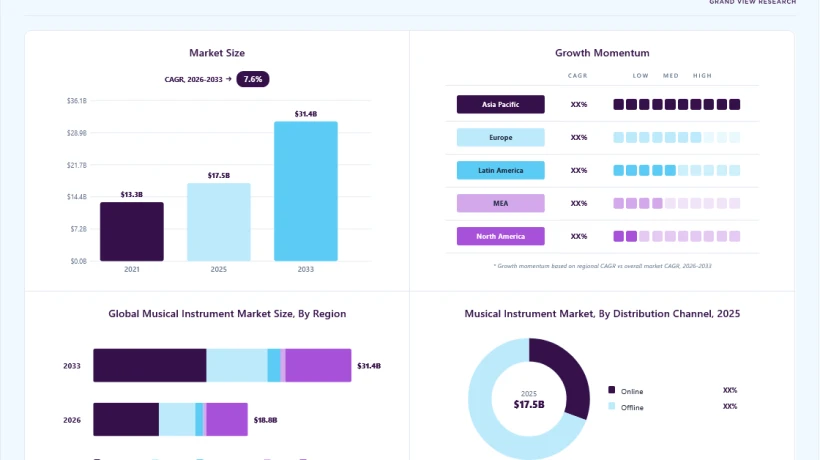Click the "2026" label of region bar
The image size is (820, 460).
coord(72,420)
